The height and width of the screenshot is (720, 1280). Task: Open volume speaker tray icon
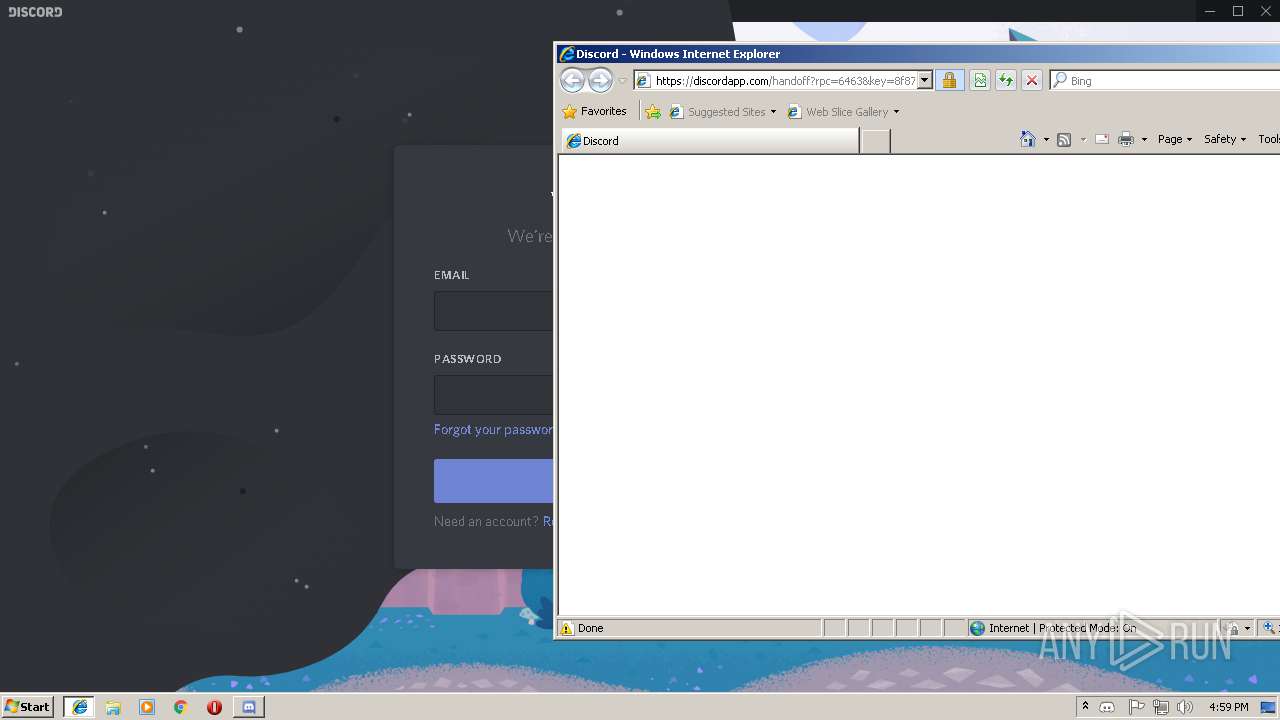1185,707
